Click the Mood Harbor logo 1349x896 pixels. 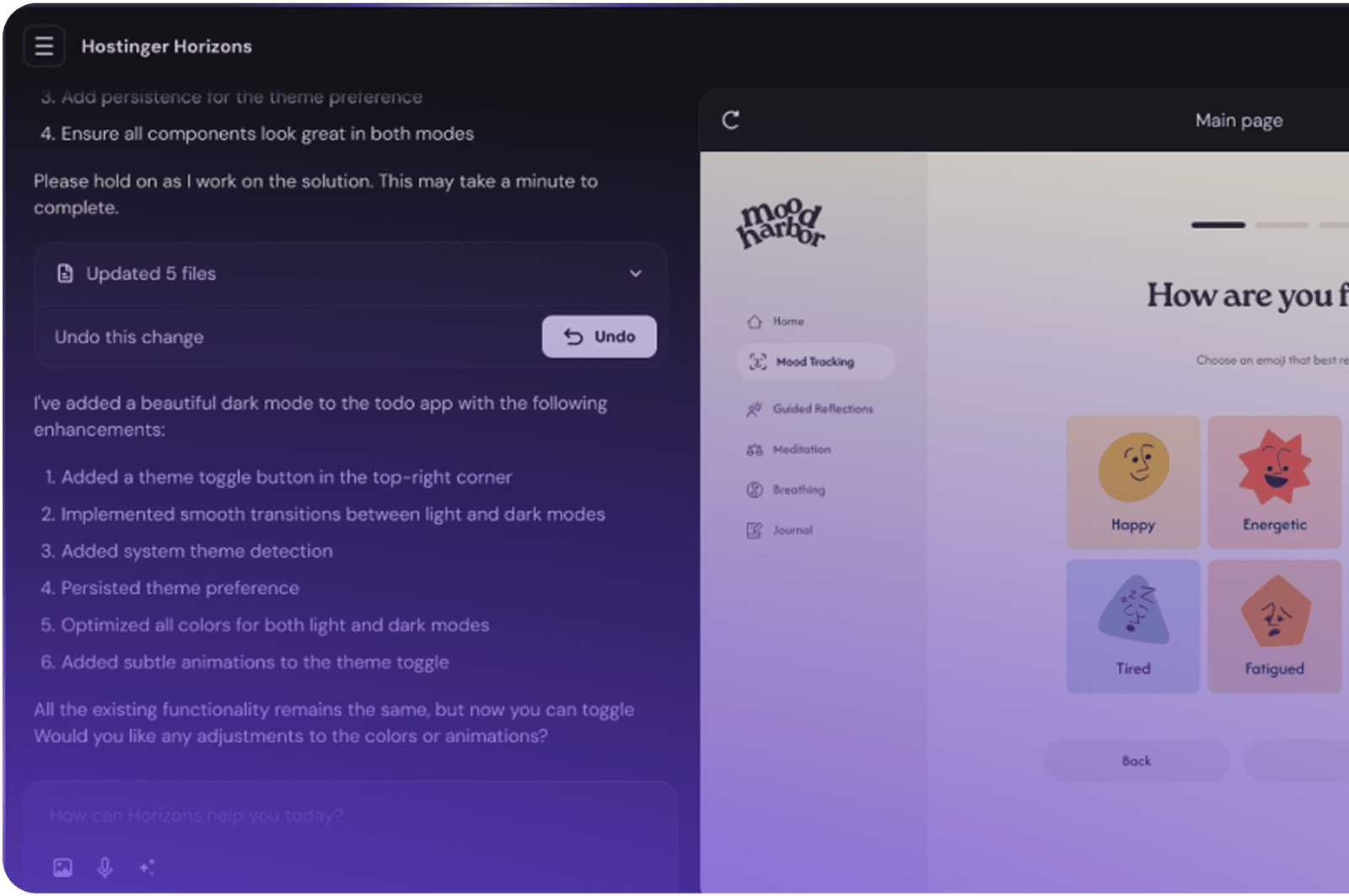coord(781,223)
